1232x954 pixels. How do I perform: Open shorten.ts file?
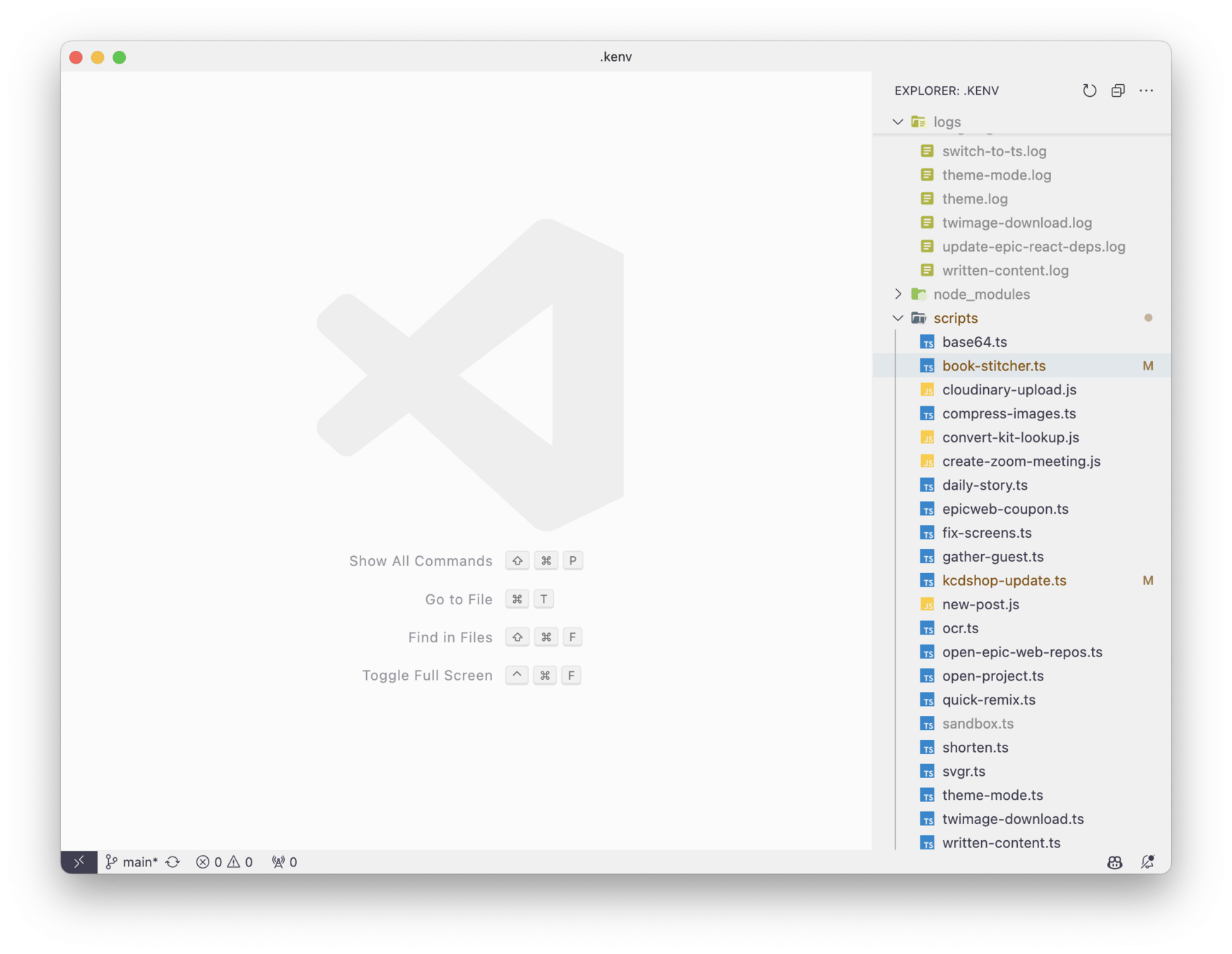pyautogui.click(x=1022, y=748)
